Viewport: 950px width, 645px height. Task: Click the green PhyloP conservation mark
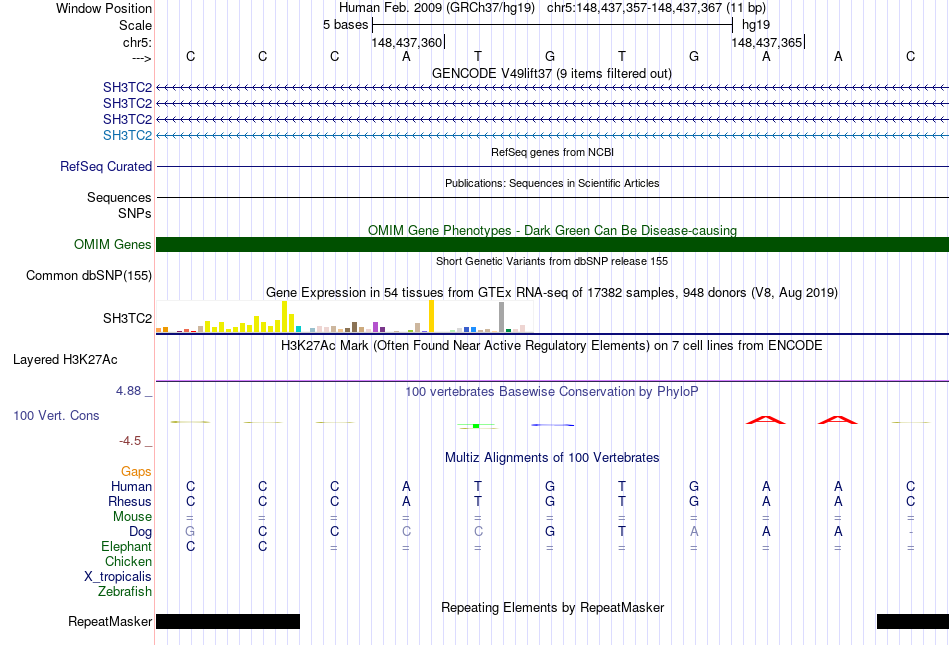point(476,426)
